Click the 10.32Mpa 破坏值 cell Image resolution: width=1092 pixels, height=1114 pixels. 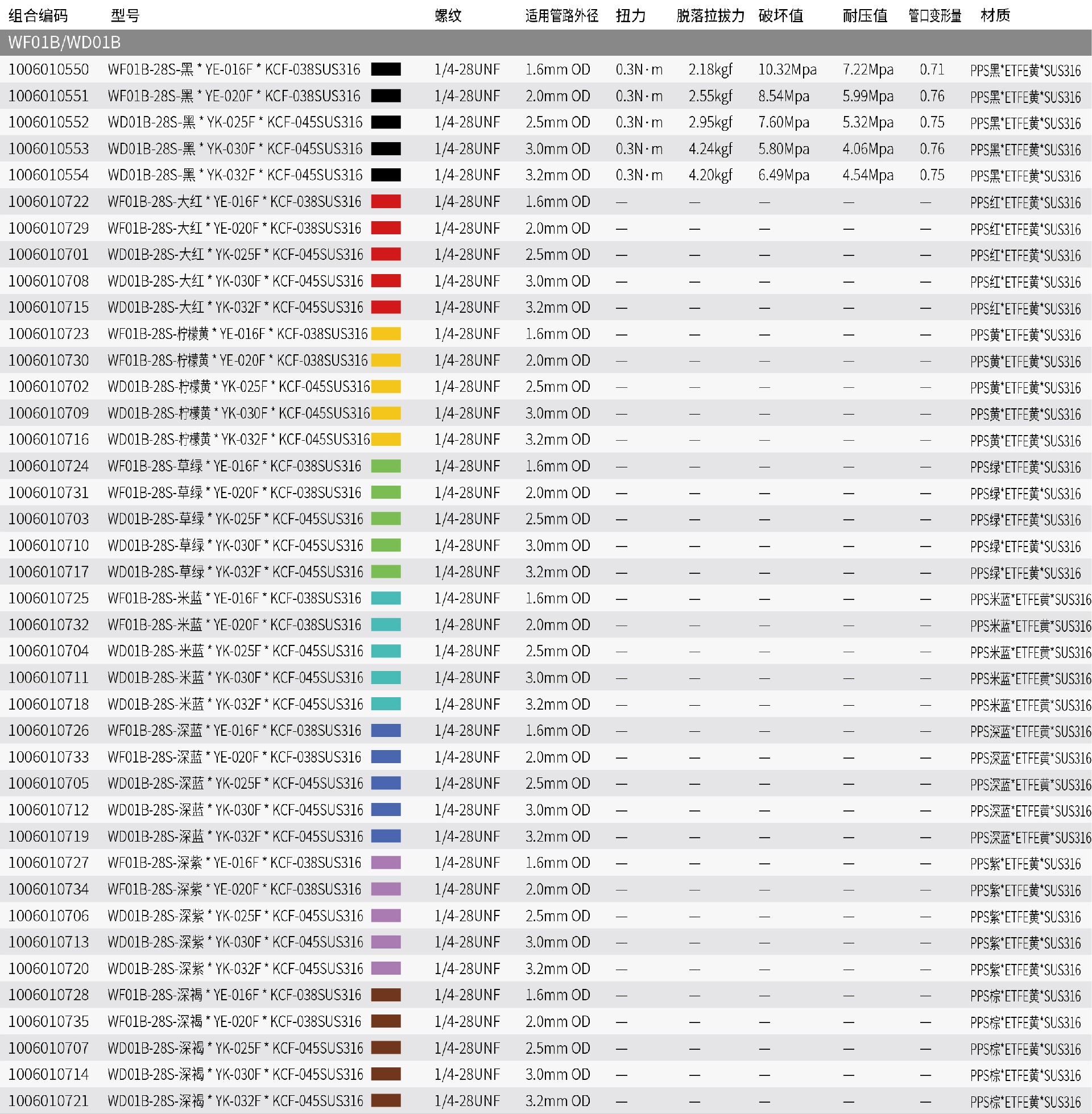tap(787, 69)
